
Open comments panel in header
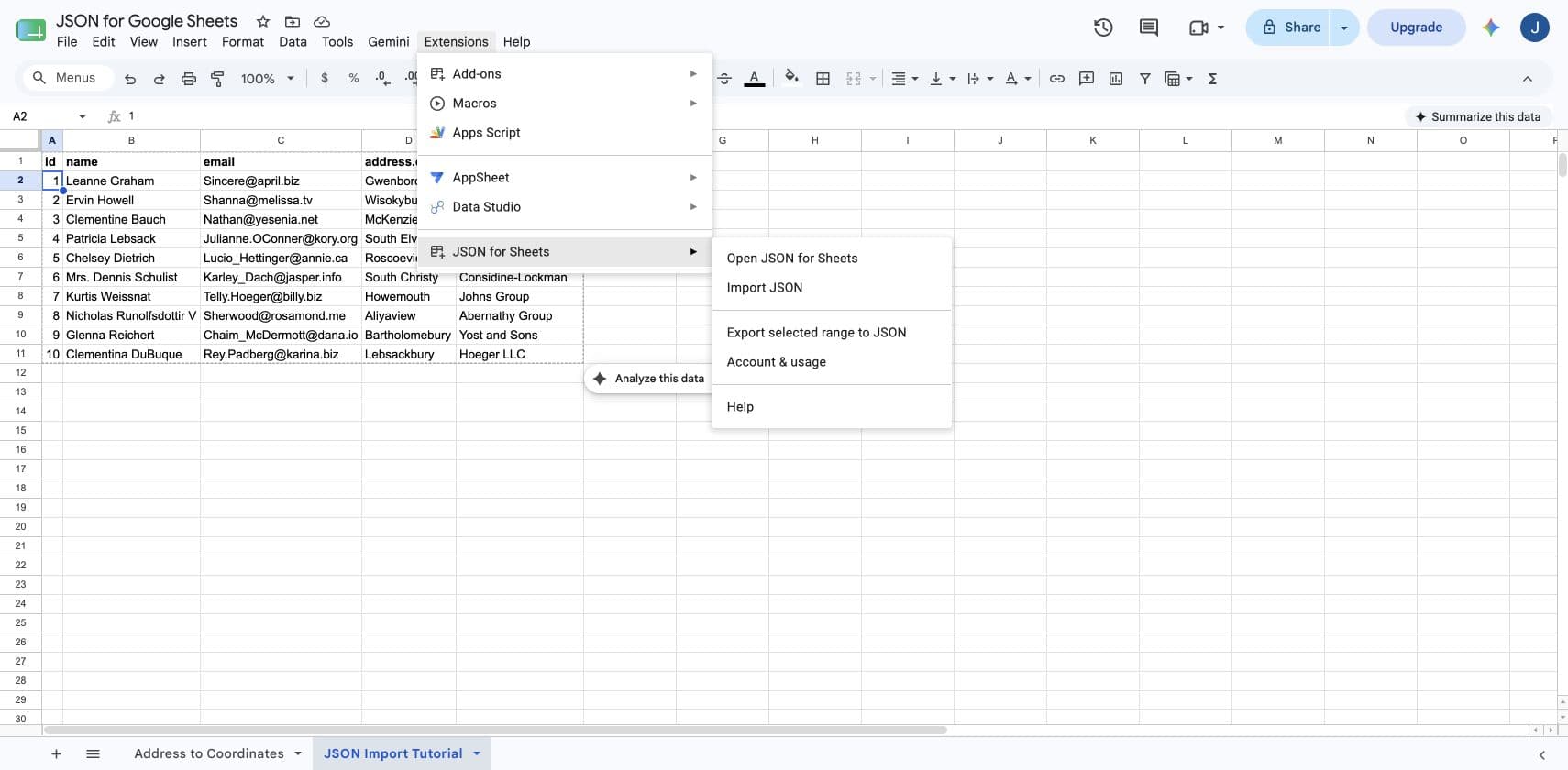click(x=1148, y=27)
